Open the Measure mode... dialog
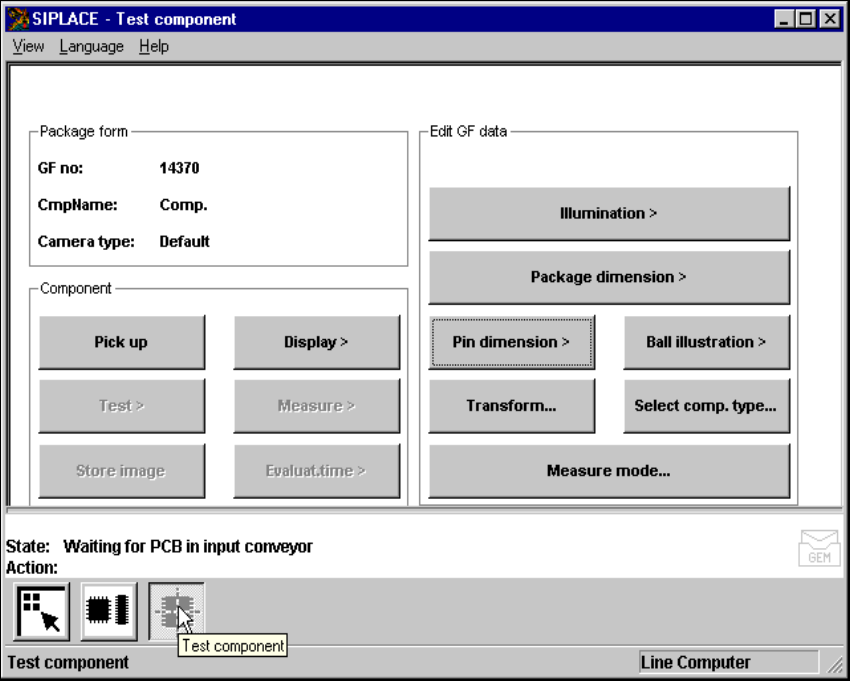This screenshot has height=681, width=850. coord(609,471)
